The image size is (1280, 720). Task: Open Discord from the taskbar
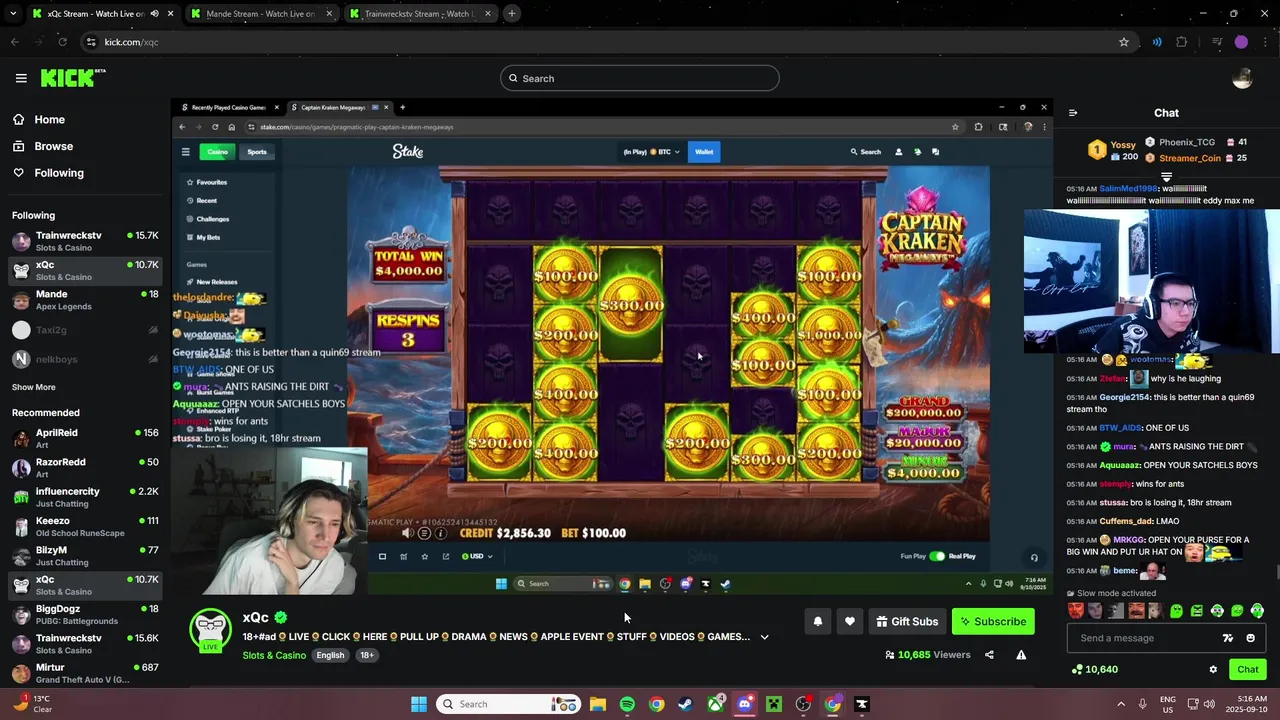pyautogui.click(x=744, y=704)
